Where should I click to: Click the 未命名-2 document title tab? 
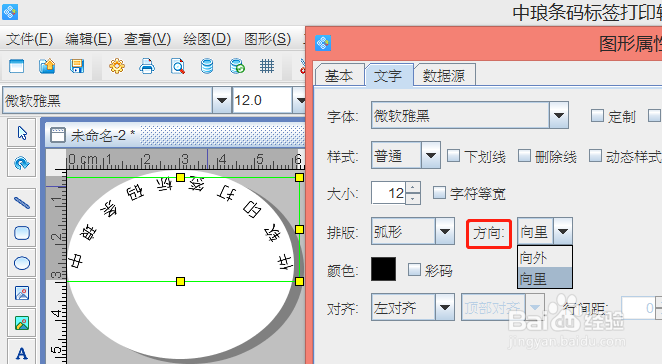pos(103,136)
